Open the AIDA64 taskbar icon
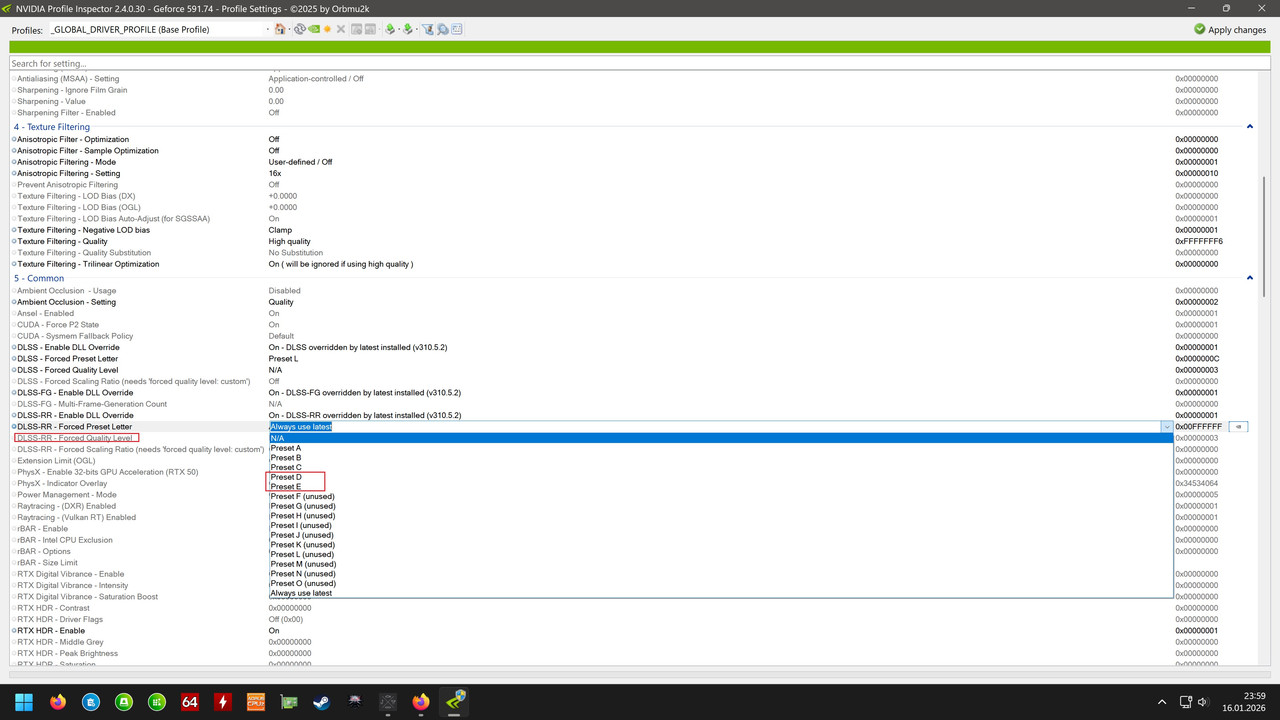Viewport: 1280px width, 720px height. 190,702
